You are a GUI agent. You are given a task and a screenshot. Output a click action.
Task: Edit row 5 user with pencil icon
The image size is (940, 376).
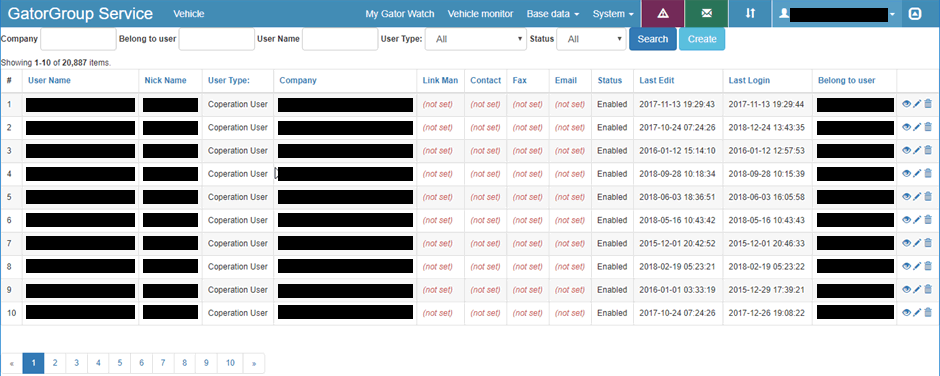pyautogui.click(x=917, y=197)
